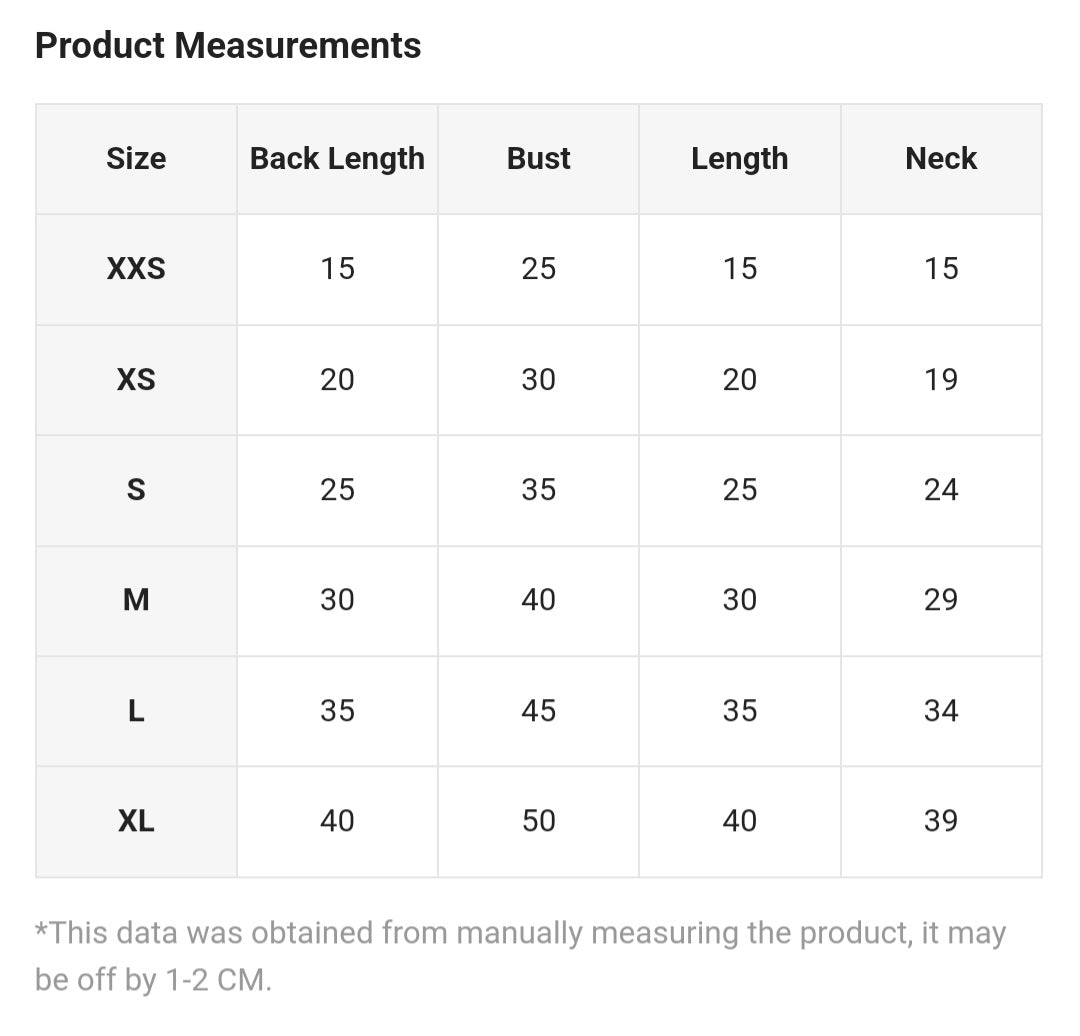This screenshot has height=1036, width=1080.
Task: Click the Back Length column header
Action: click(x=337, y=159)
